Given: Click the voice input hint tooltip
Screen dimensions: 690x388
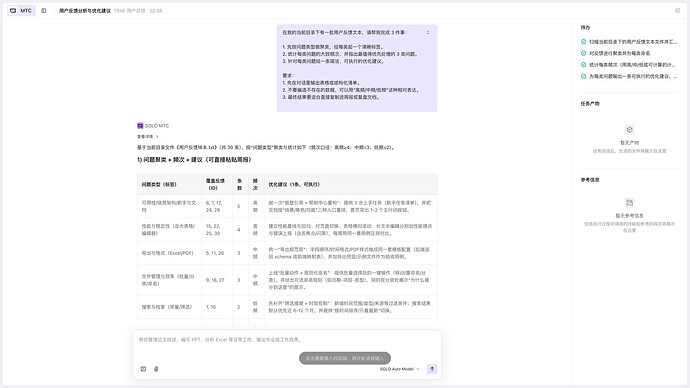Looking at the screenshot, I should [345, 358].
